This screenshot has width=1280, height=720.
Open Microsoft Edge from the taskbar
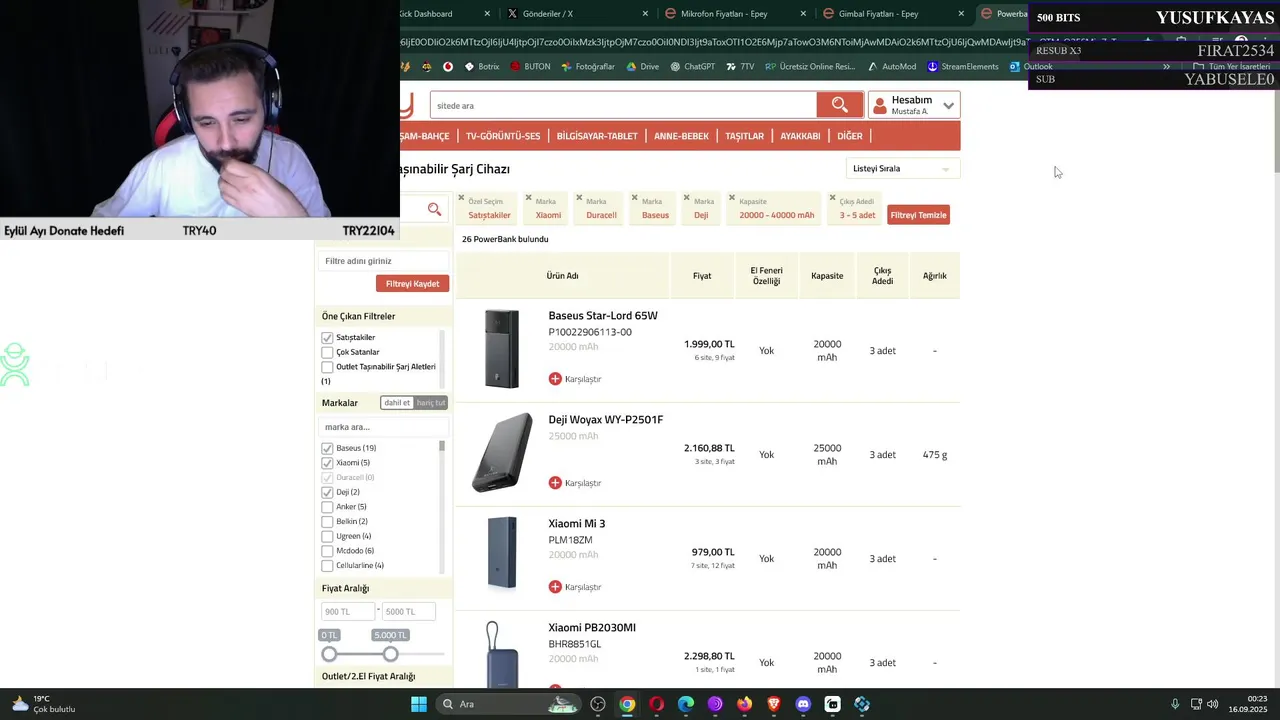(x=686, y=704)
